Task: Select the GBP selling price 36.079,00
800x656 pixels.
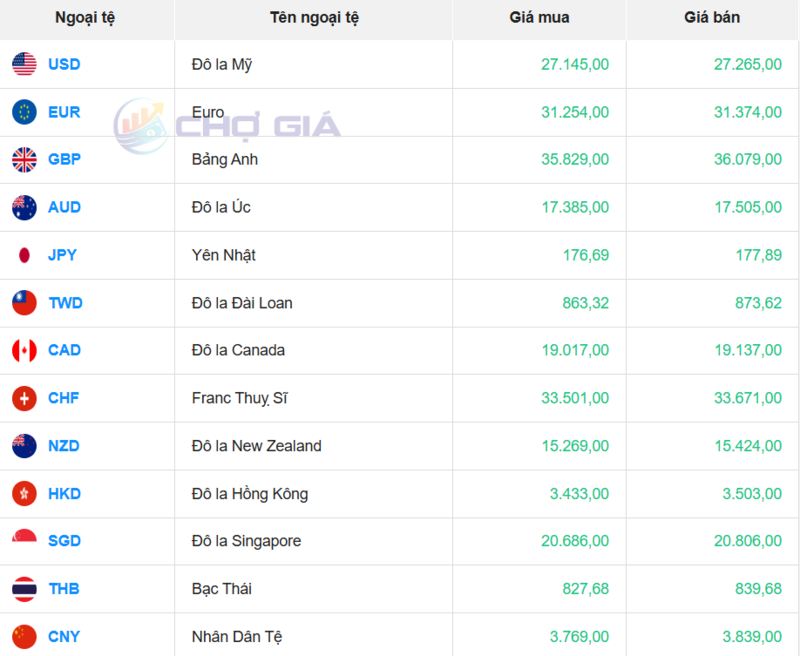Action: point(747,159)
